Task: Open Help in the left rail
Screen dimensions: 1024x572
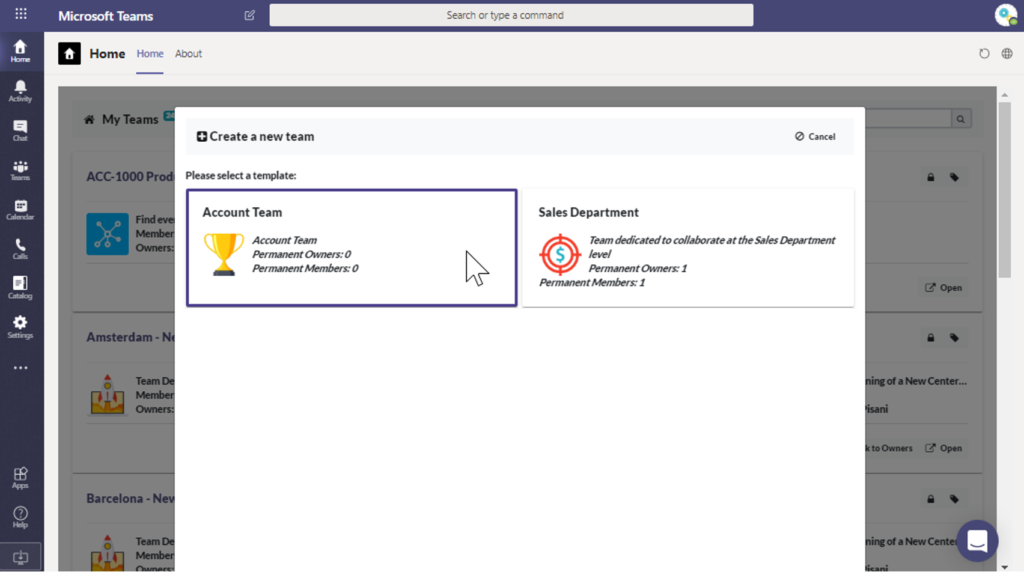Action: pos(20,516)
